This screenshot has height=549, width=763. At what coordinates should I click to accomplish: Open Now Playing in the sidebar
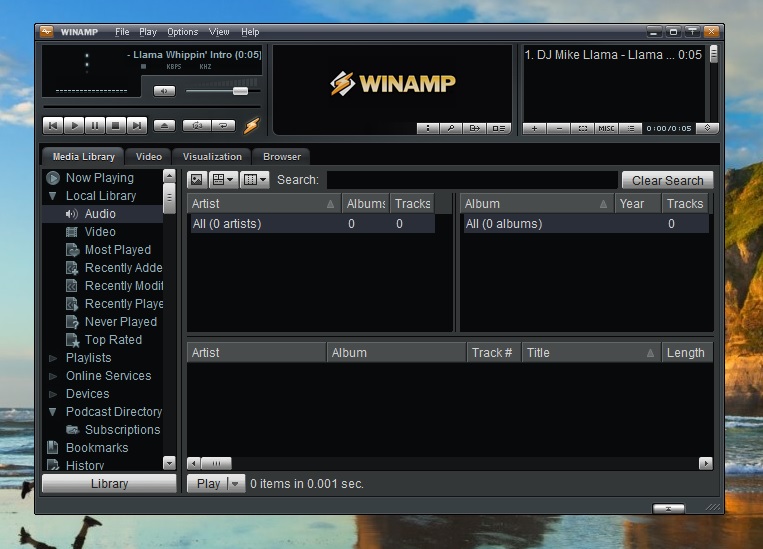tap(99, 178)
